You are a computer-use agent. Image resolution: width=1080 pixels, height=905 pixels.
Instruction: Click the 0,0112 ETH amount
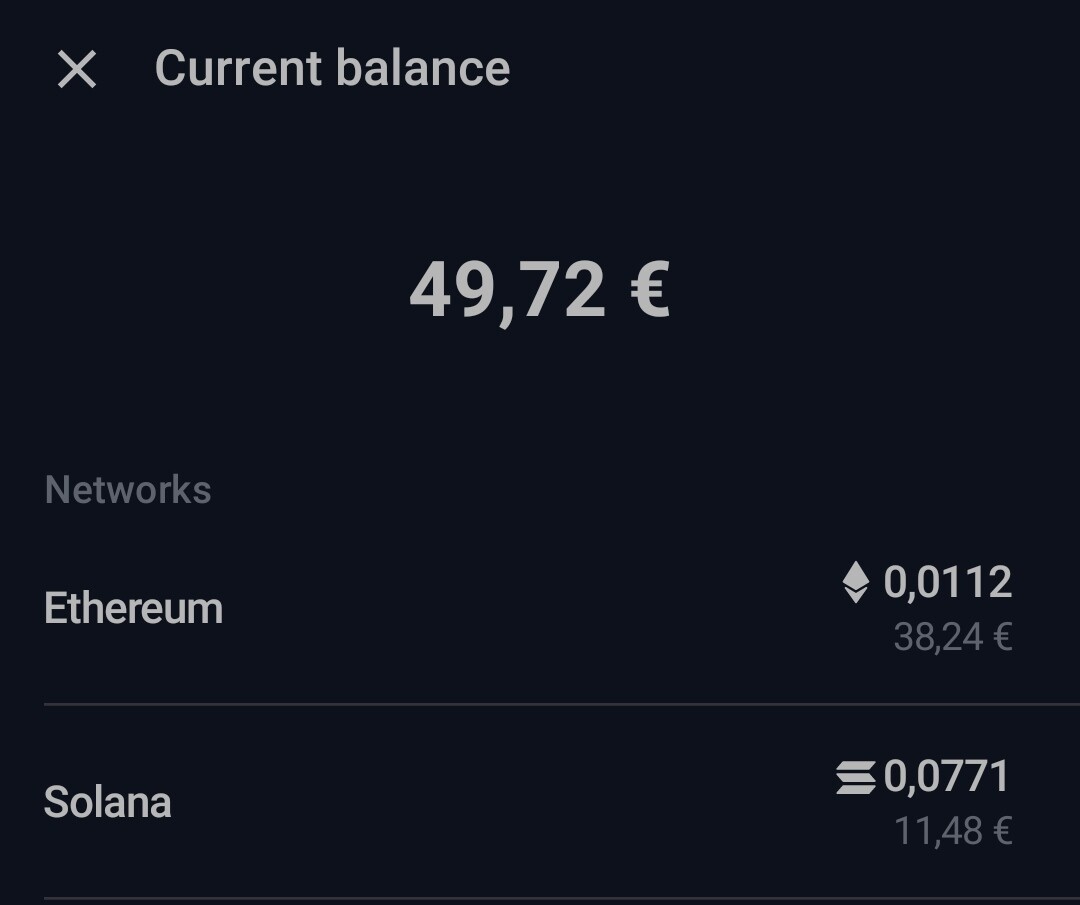[x=948, y=582]
